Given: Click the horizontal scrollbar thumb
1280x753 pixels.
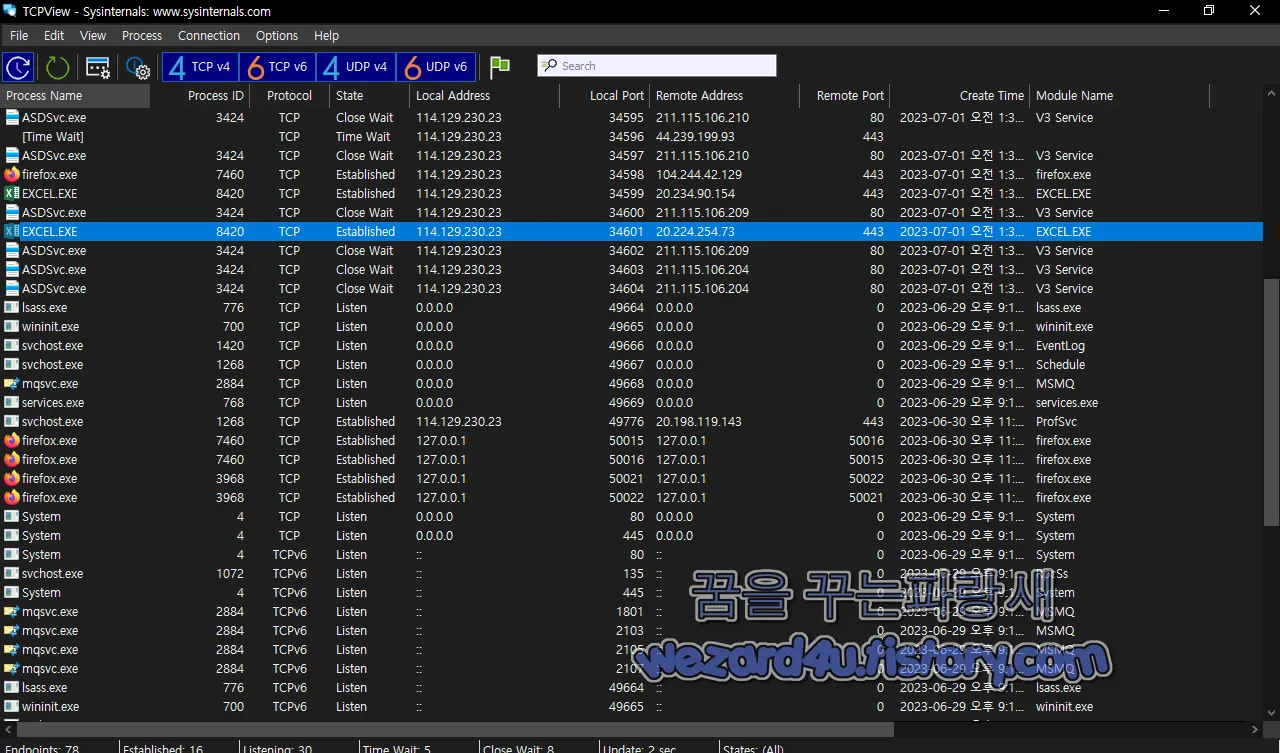Looking at the screenshot, I should point(455,729).
